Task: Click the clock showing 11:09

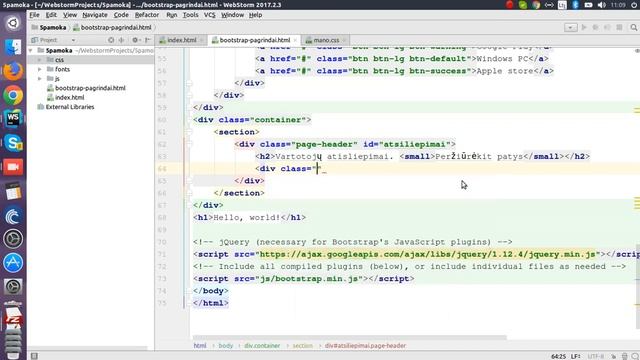Action: (x=618, y=5)
